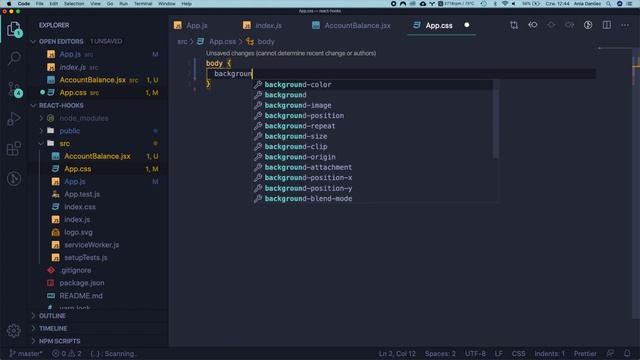The image size is (640, 360).
Task: Change language mode CSS in status bar
Action: pyautogui.click(x=518, y=353)
